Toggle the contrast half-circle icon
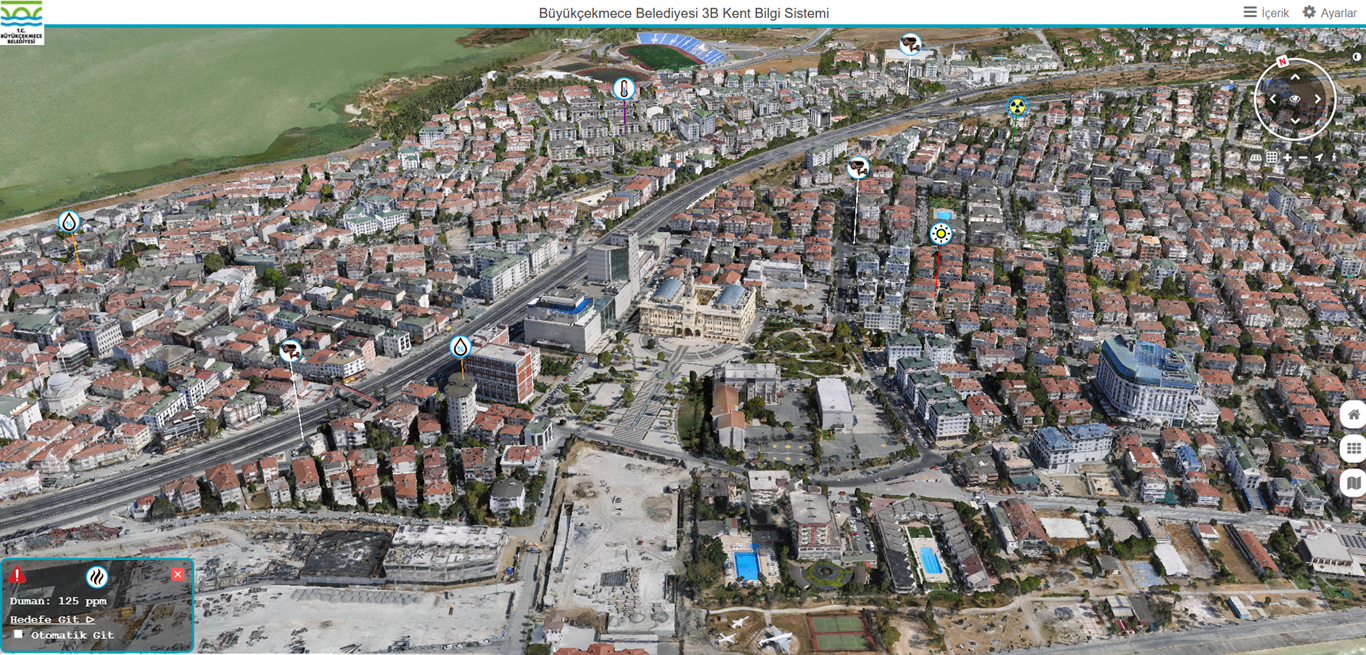The width and height of the screenshot is (1366, 655). coord(1359,58)
